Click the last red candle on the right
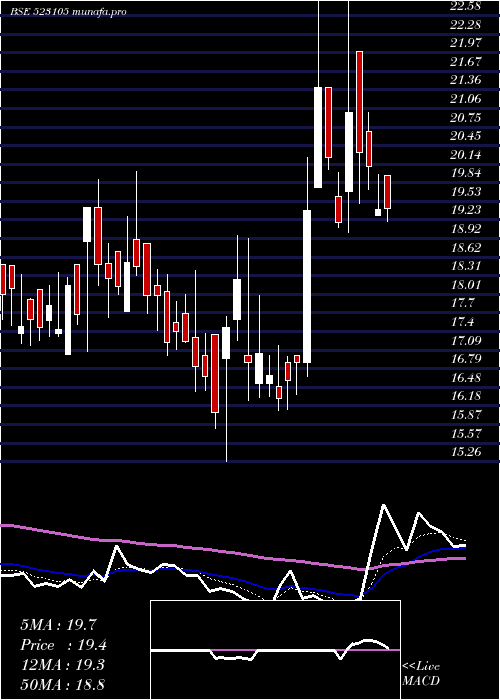 click(x=388, y=192)
